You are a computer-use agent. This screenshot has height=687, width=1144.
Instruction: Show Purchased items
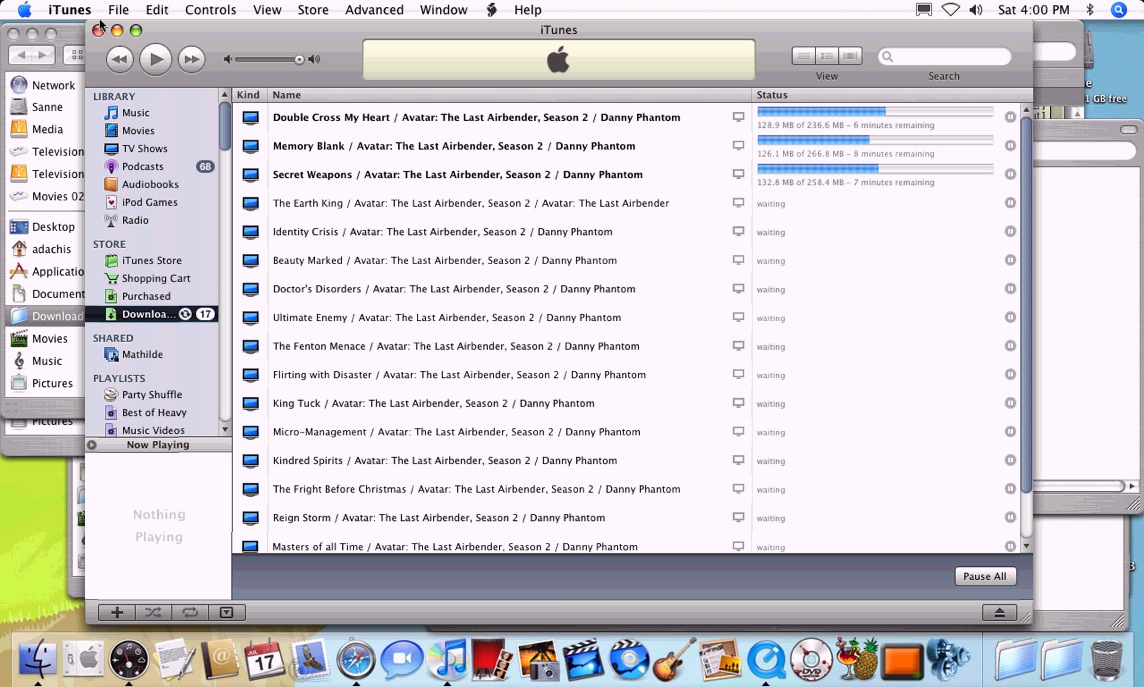pyautogui.click(x=146, y=296)
